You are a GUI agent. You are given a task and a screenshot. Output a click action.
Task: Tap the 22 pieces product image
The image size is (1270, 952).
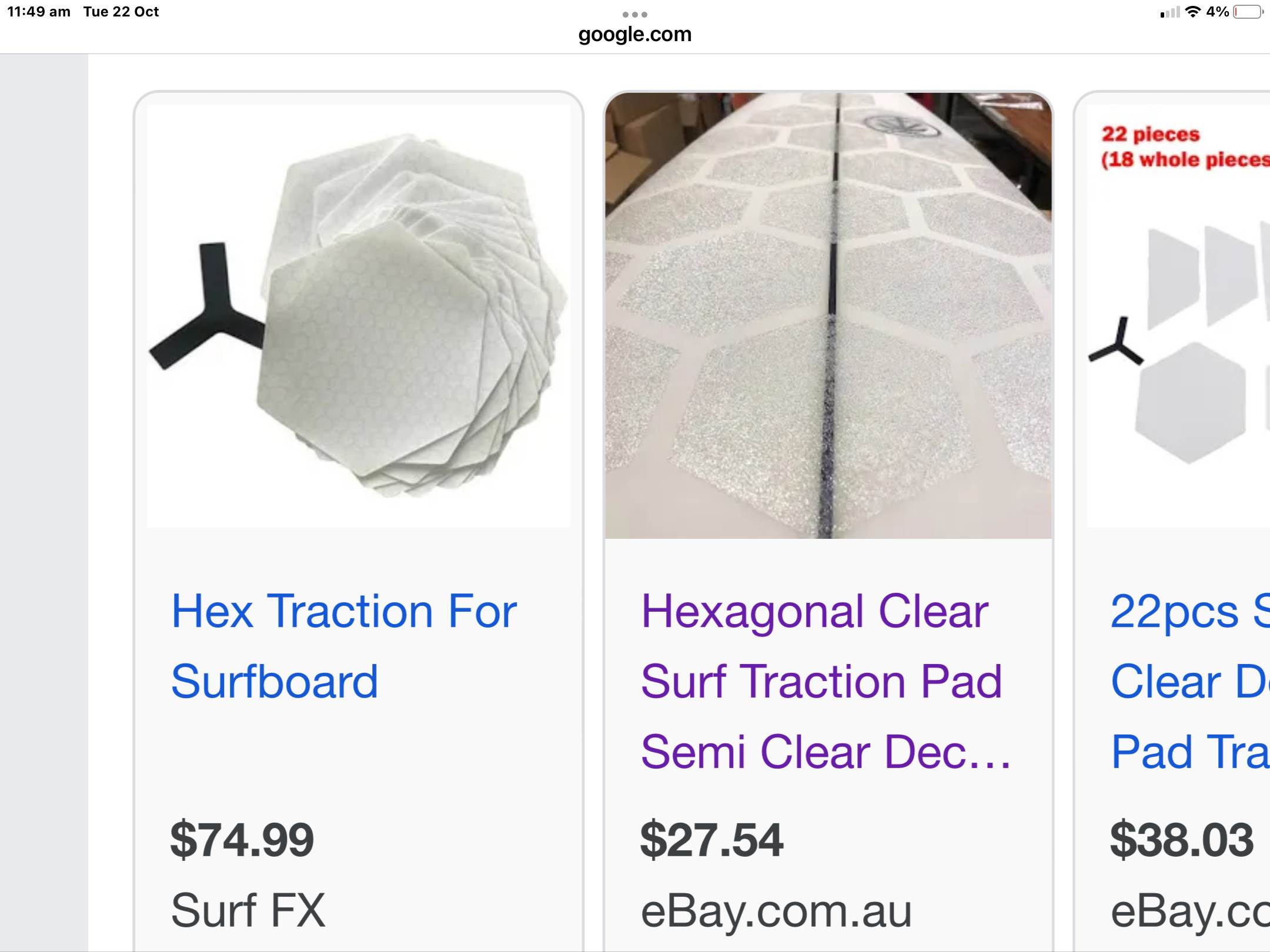click(x=1178, y=316)
